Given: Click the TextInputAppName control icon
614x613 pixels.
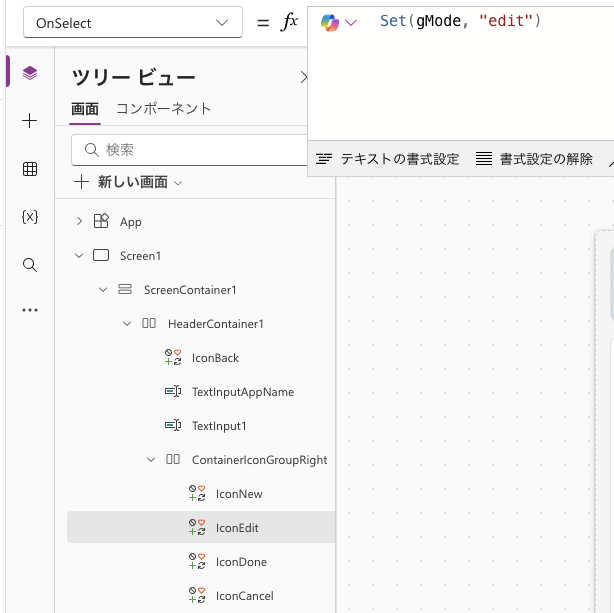Looking at the screenshot, I should coord(173,391).
